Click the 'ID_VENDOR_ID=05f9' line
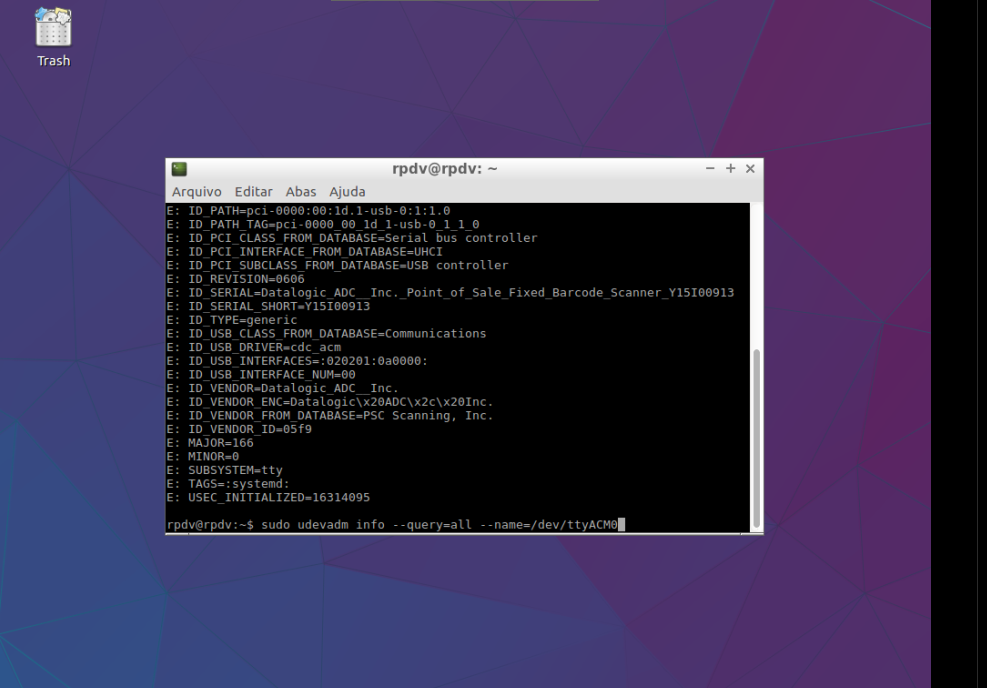The width and height of the screenshot is (987, 688). click(239, 429)
